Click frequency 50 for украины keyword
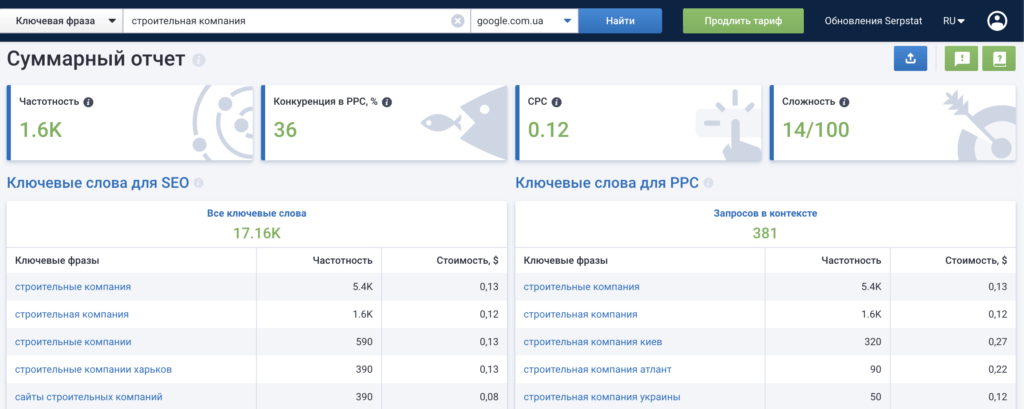This screenshot has width=1024, height=409. pos(875,397)
